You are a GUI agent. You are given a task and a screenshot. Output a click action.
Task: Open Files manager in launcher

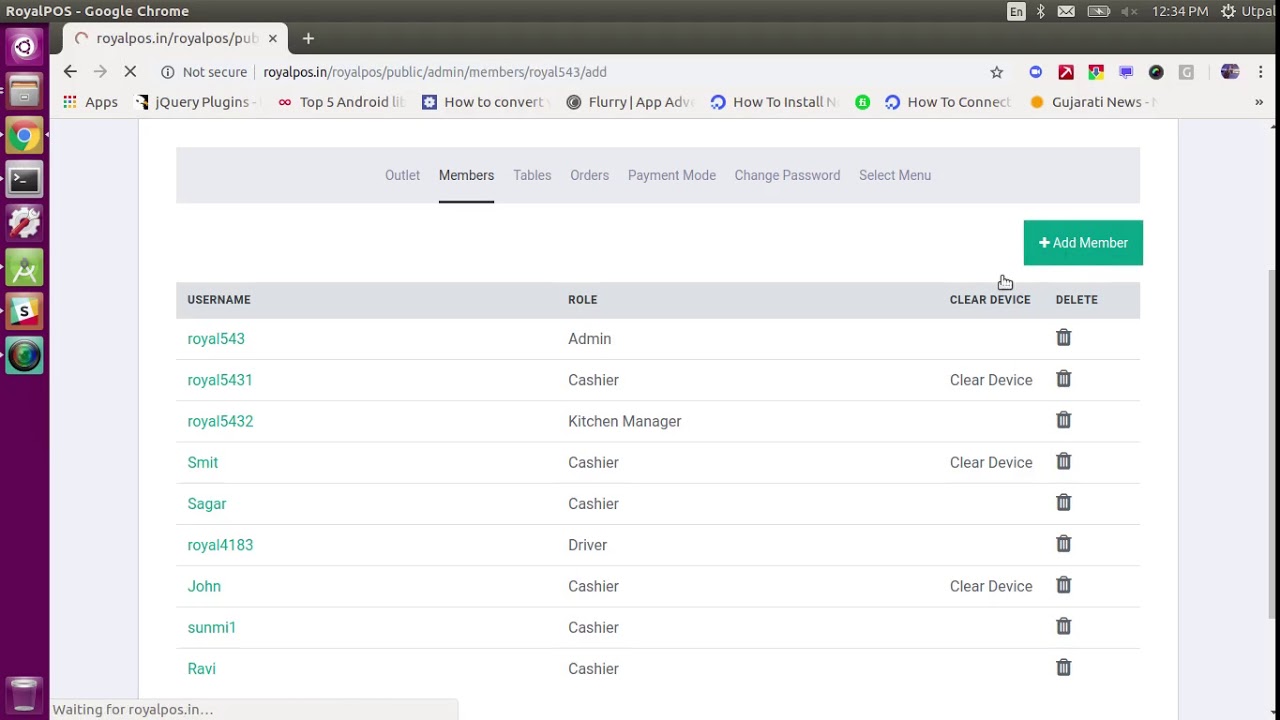[24, 91]
